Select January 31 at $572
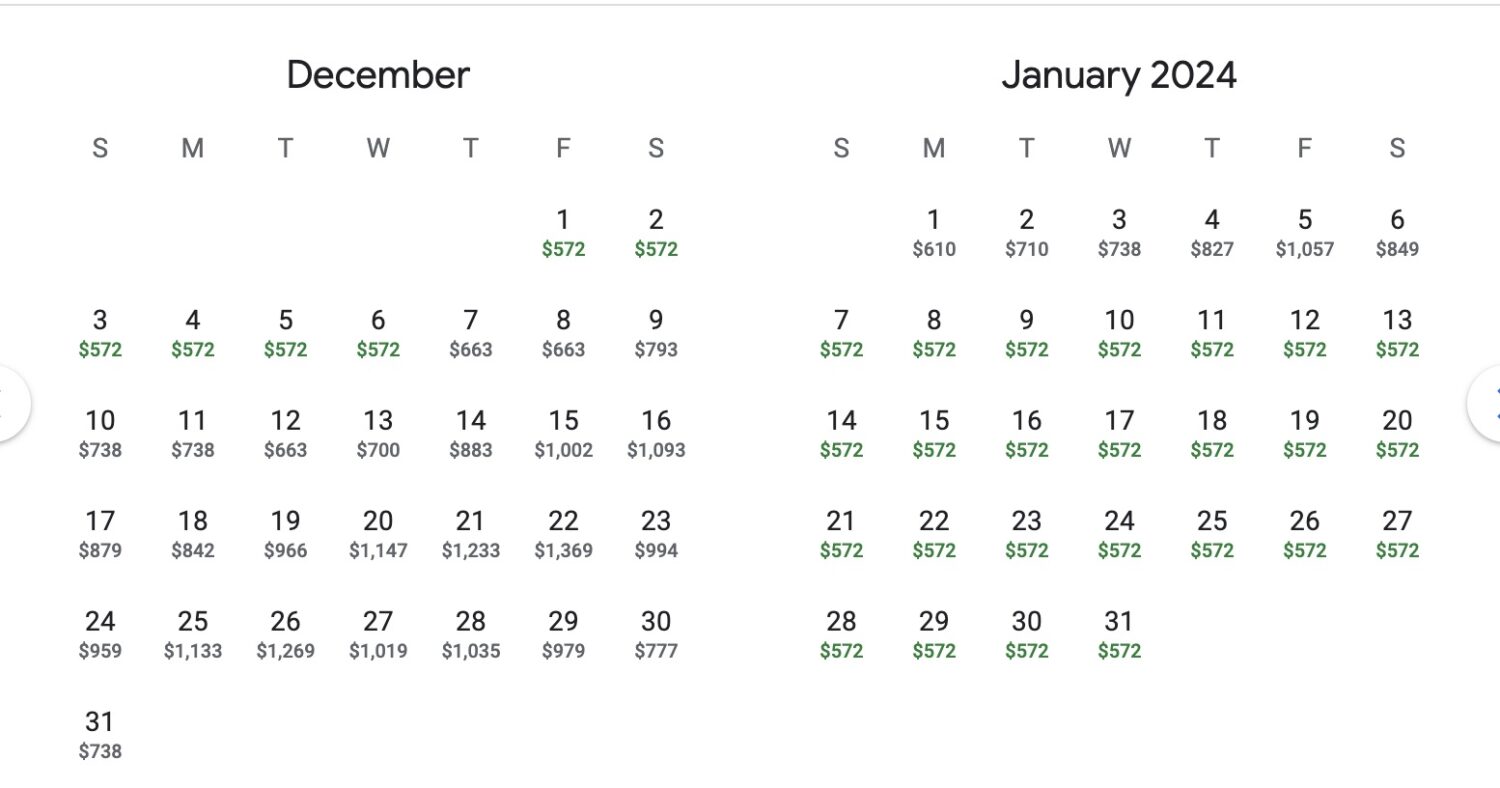 coord(1119,635)
